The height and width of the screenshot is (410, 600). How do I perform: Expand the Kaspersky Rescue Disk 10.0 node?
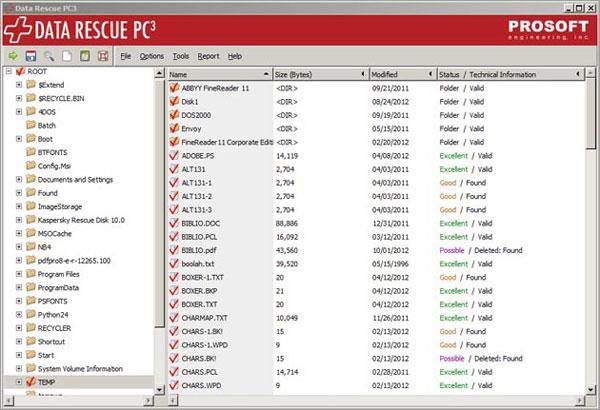click(x=19, y=220)
